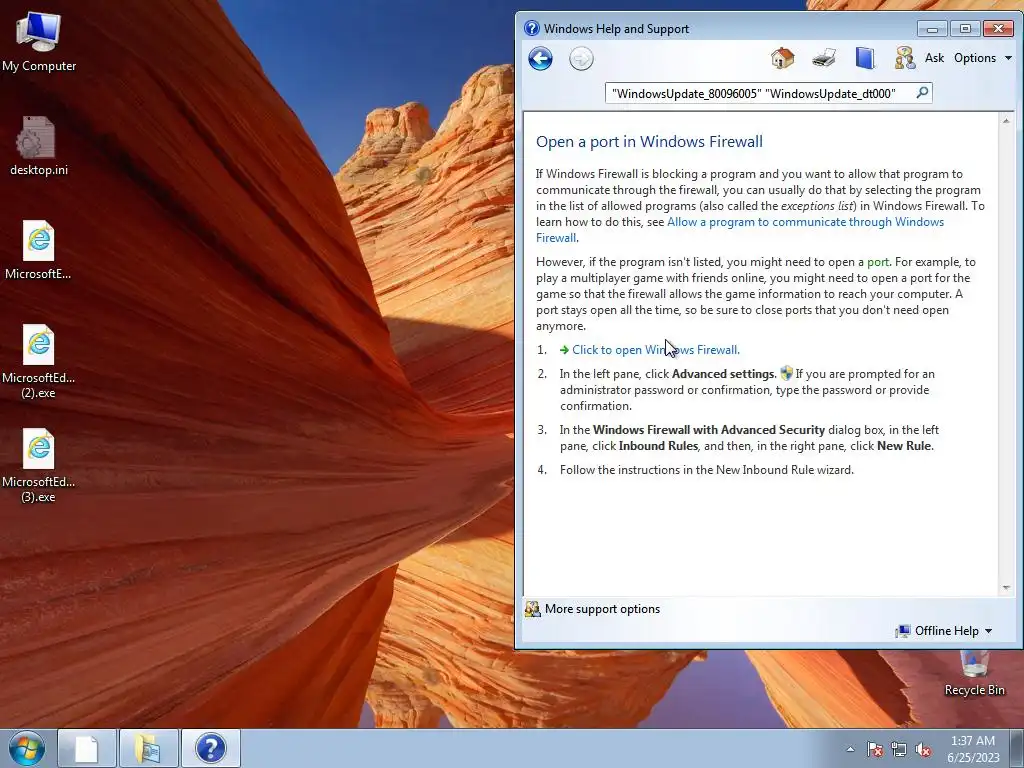Screen dimensions: 1024x768
Task: Click the Help and Support title bar icon
Action: pos(532,29)
